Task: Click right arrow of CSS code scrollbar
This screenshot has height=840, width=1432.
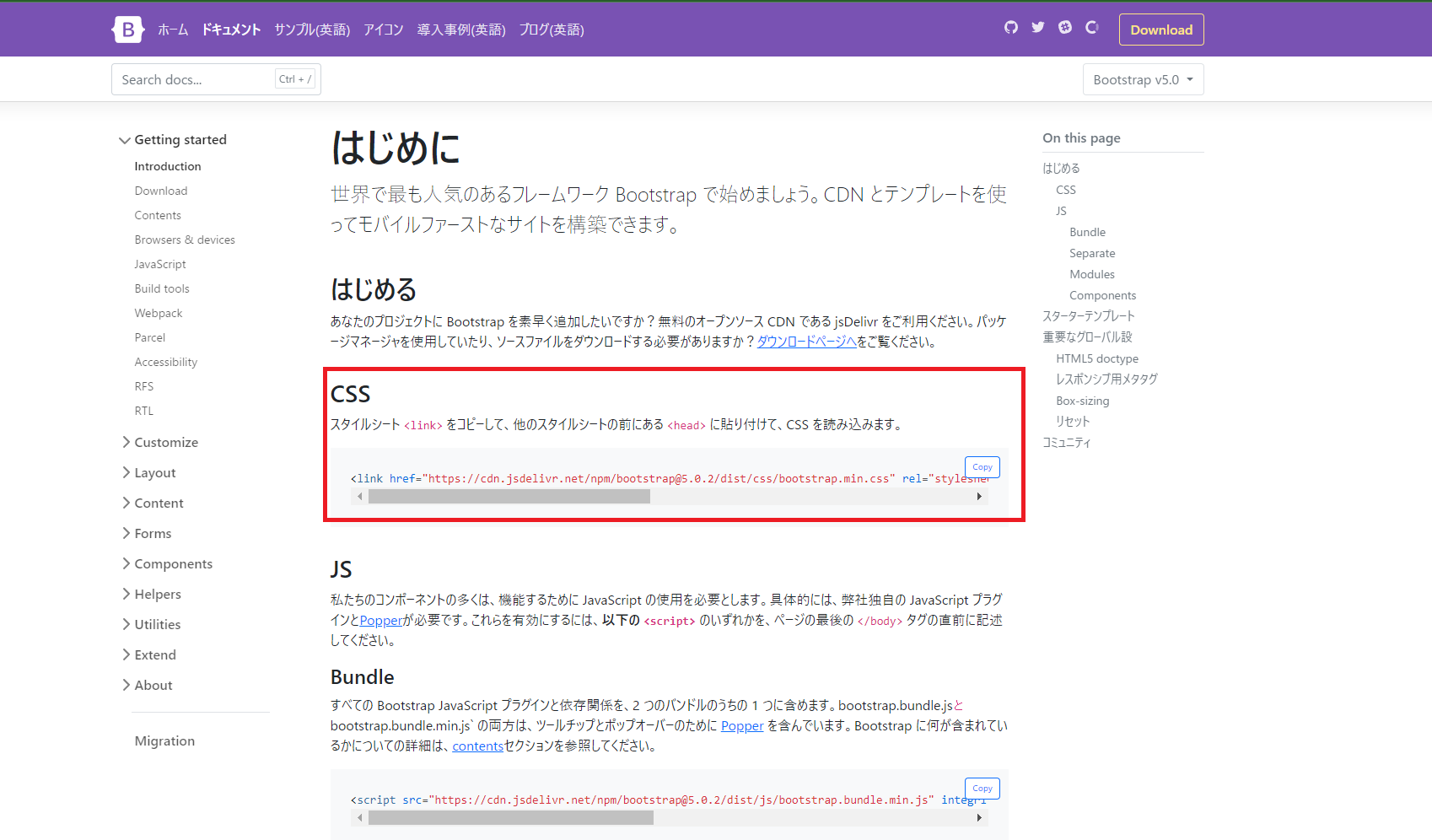Action: pos(979,497)
